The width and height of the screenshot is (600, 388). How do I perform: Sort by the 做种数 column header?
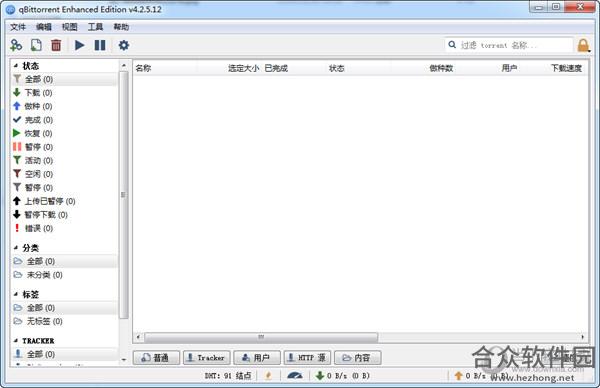[x=424, y=68]
